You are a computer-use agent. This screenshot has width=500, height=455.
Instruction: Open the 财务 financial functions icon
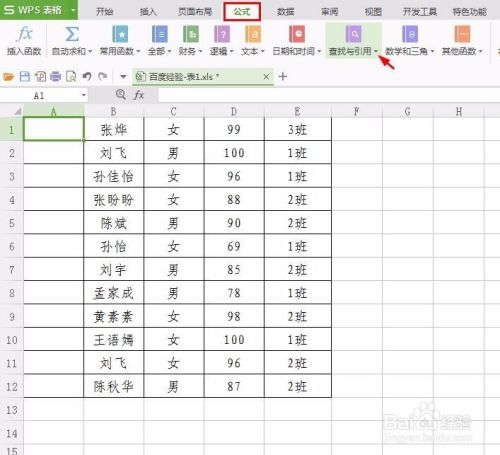coord(191,34)
